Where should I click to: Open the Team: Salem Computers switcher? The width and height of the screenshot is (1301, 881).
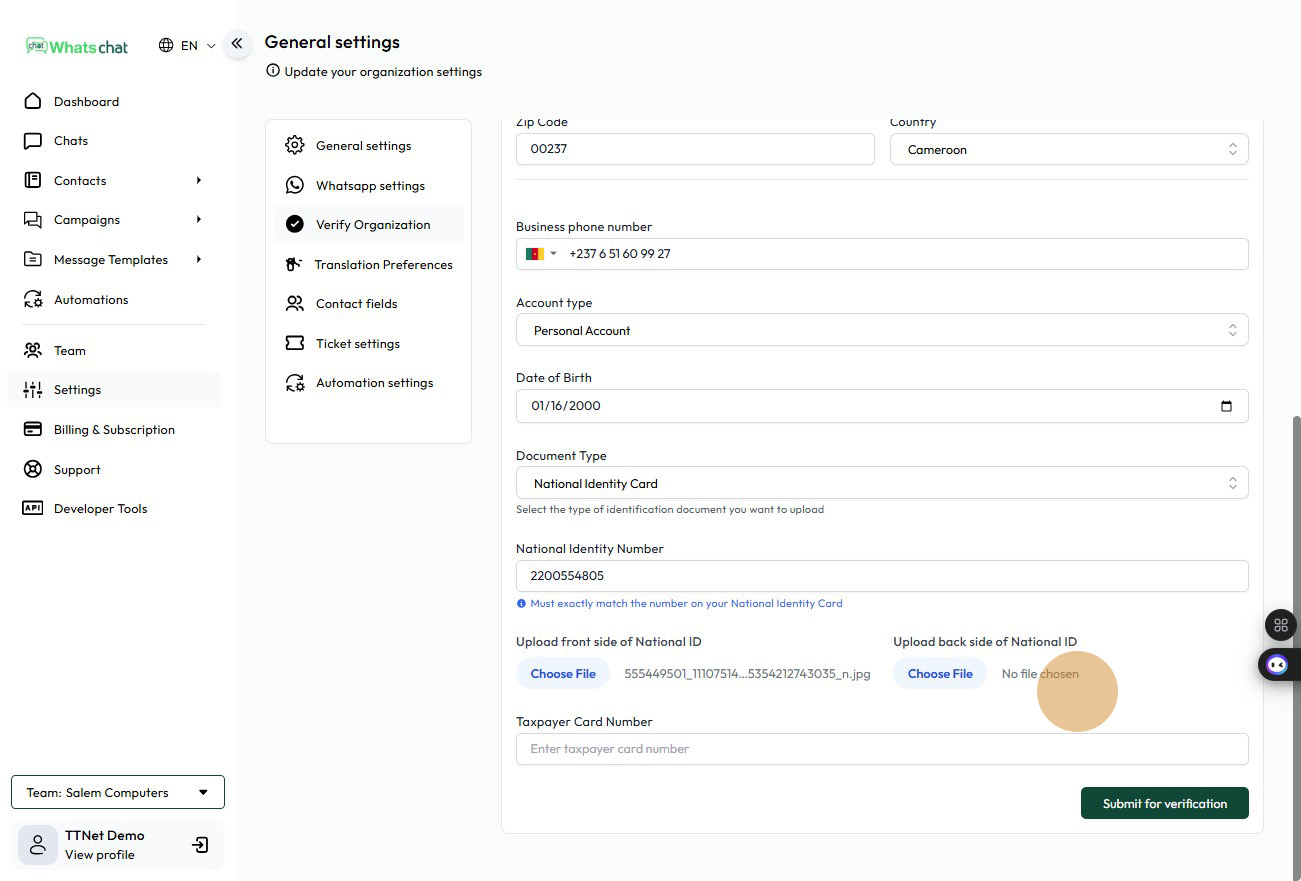(118, 792)
